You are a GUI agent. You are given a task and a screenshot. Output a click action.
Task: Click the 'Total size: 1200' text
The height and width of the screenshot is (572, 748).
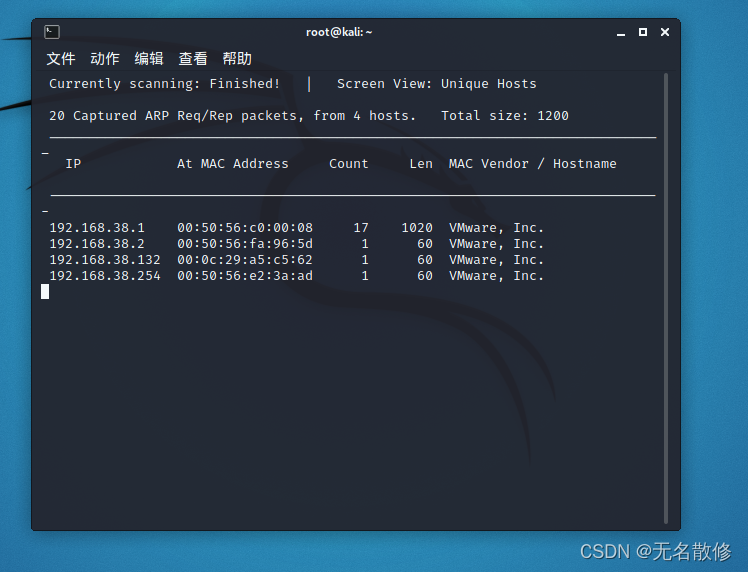[x=505, y=115]
